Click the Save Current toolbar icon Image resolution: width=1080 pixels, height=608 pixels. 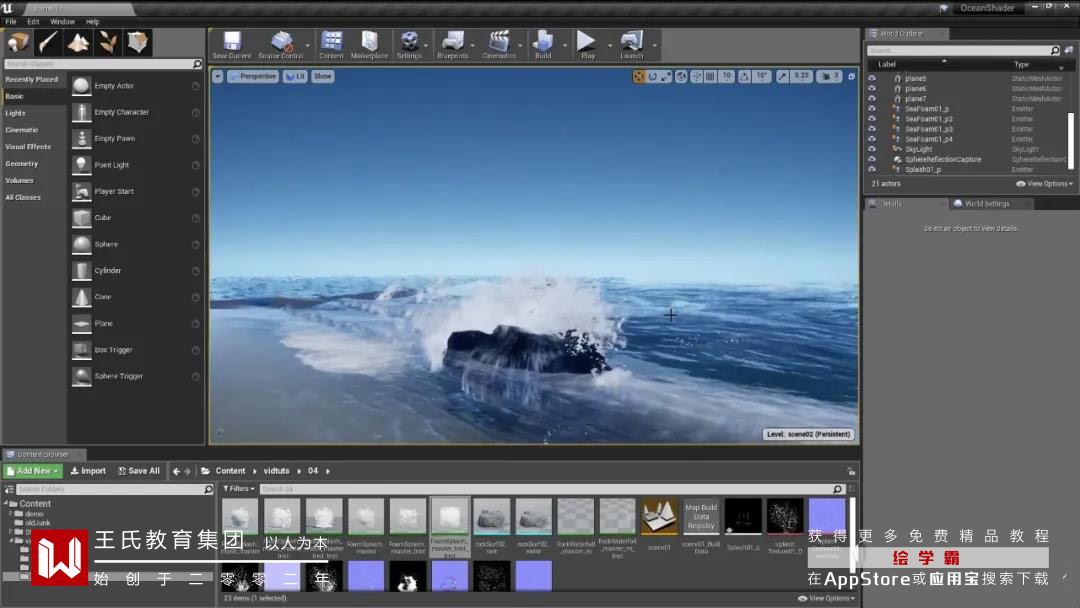[x=232, y=43]
